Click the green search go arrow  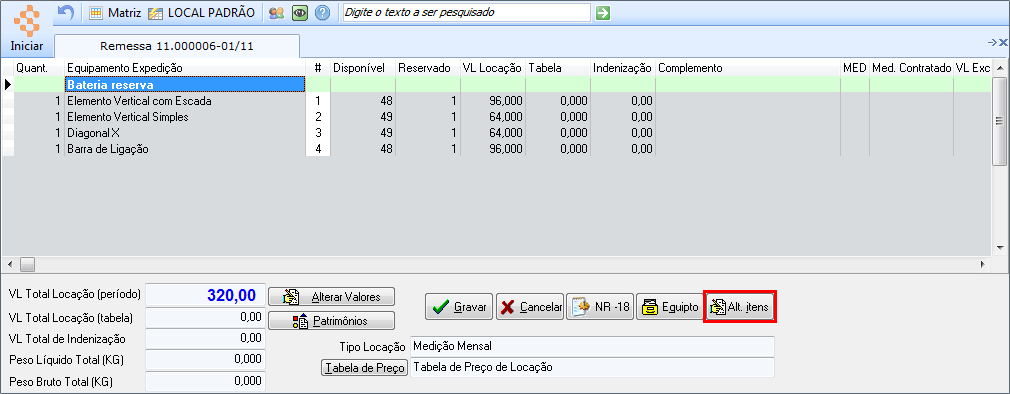coord(603,12)
